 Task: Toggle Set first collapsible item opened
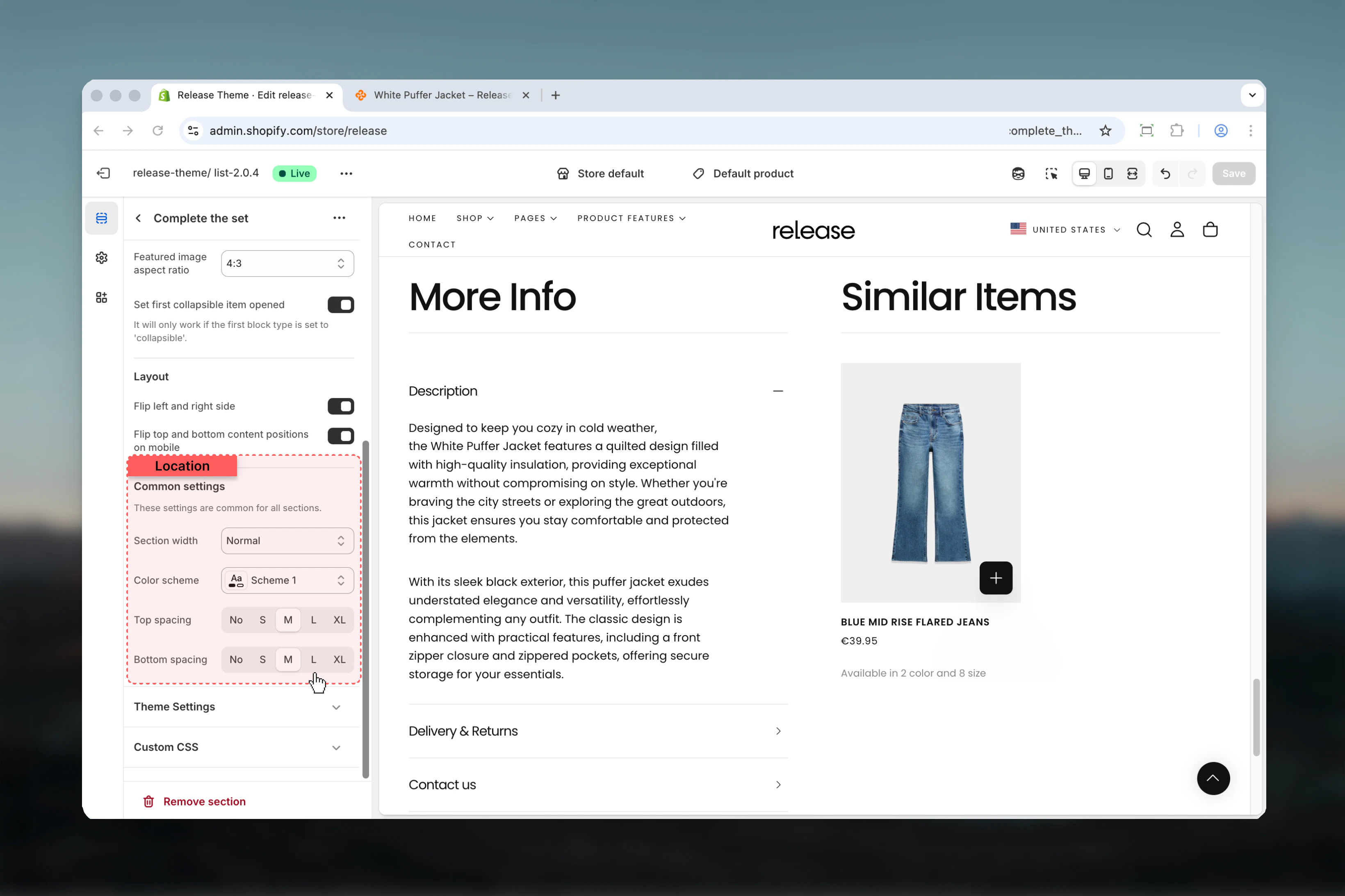coord(341,305)
